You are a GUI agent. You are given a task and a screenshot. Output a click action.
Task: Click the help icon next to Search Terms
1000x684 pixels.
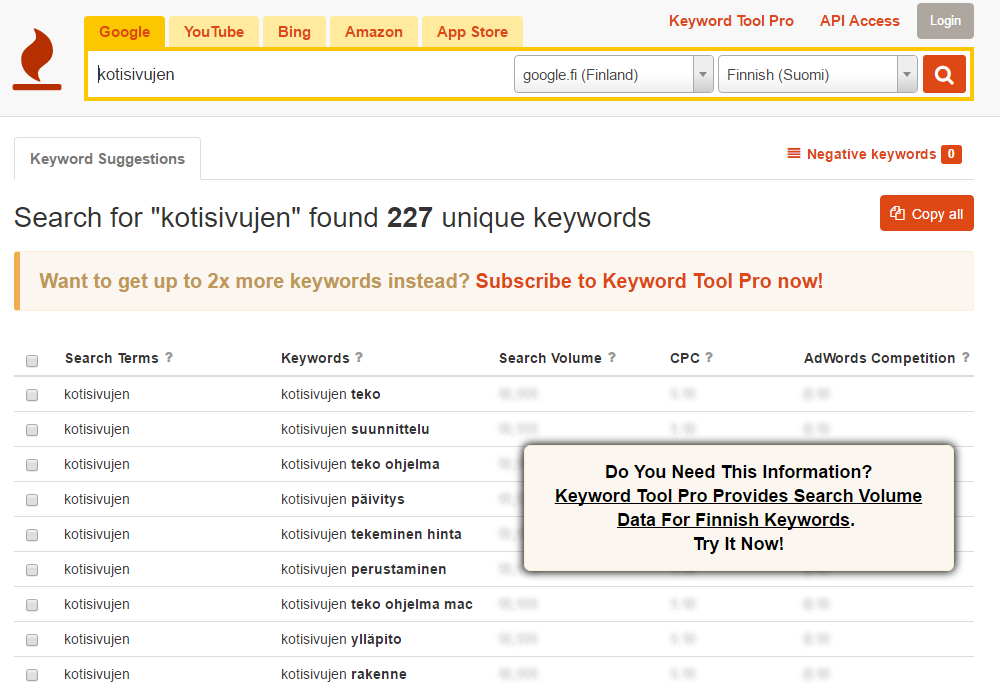169,358
